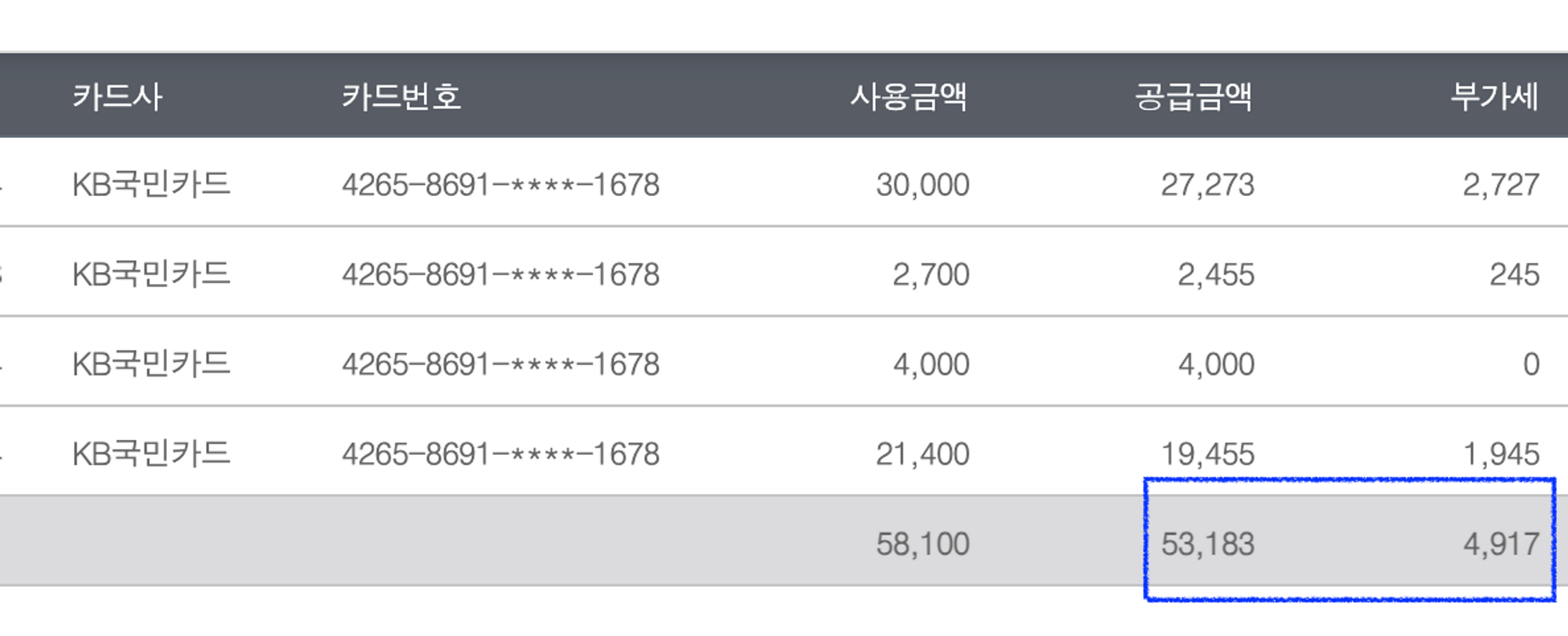Sort by the 사용금액 column header

pos(909,96)
